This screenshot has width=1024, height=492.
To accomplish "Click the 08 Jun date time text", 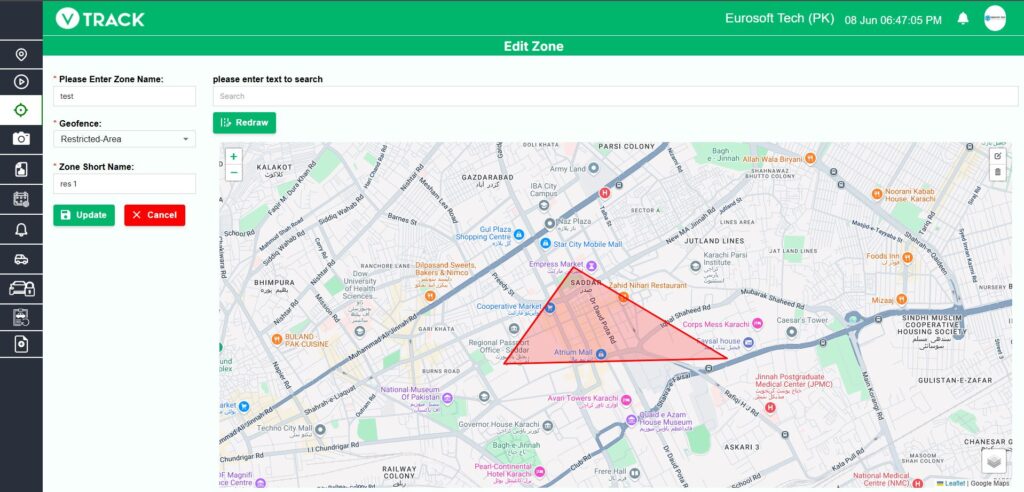I will click(x=893, y=20).
